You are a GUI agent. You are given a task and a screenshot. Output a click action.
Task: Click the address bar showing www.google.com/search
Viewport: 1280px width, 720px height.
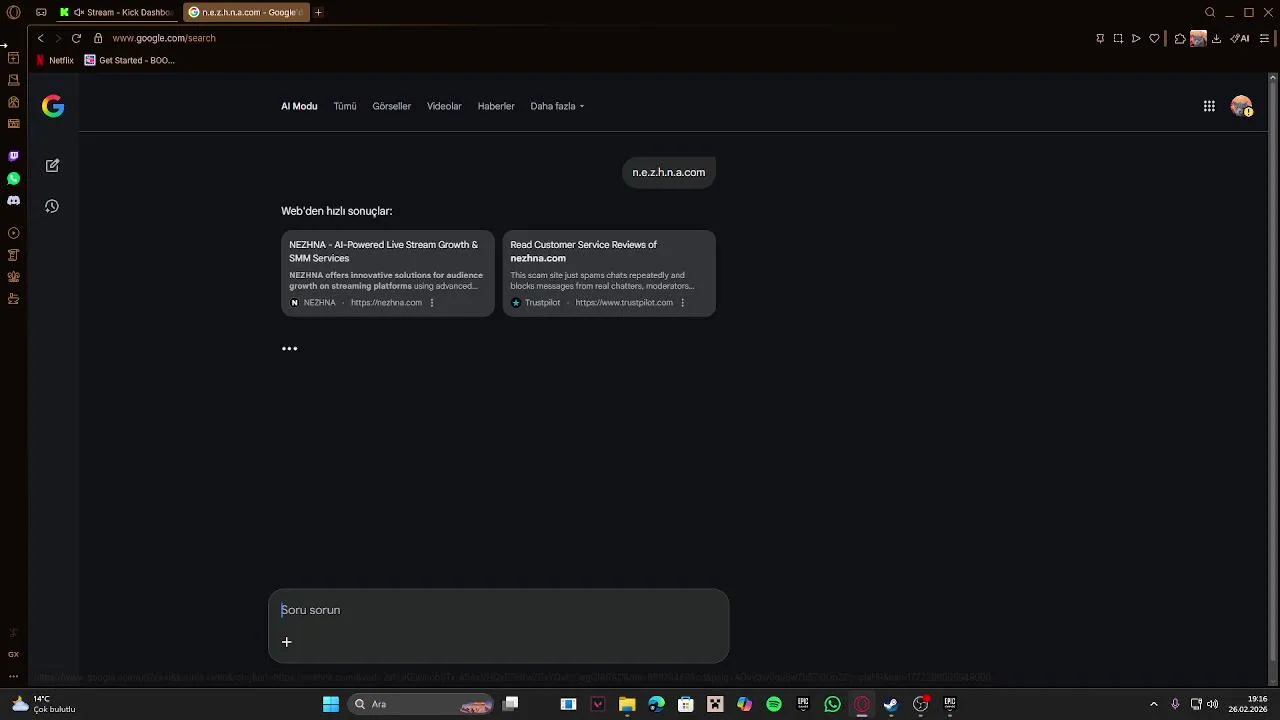164,38
